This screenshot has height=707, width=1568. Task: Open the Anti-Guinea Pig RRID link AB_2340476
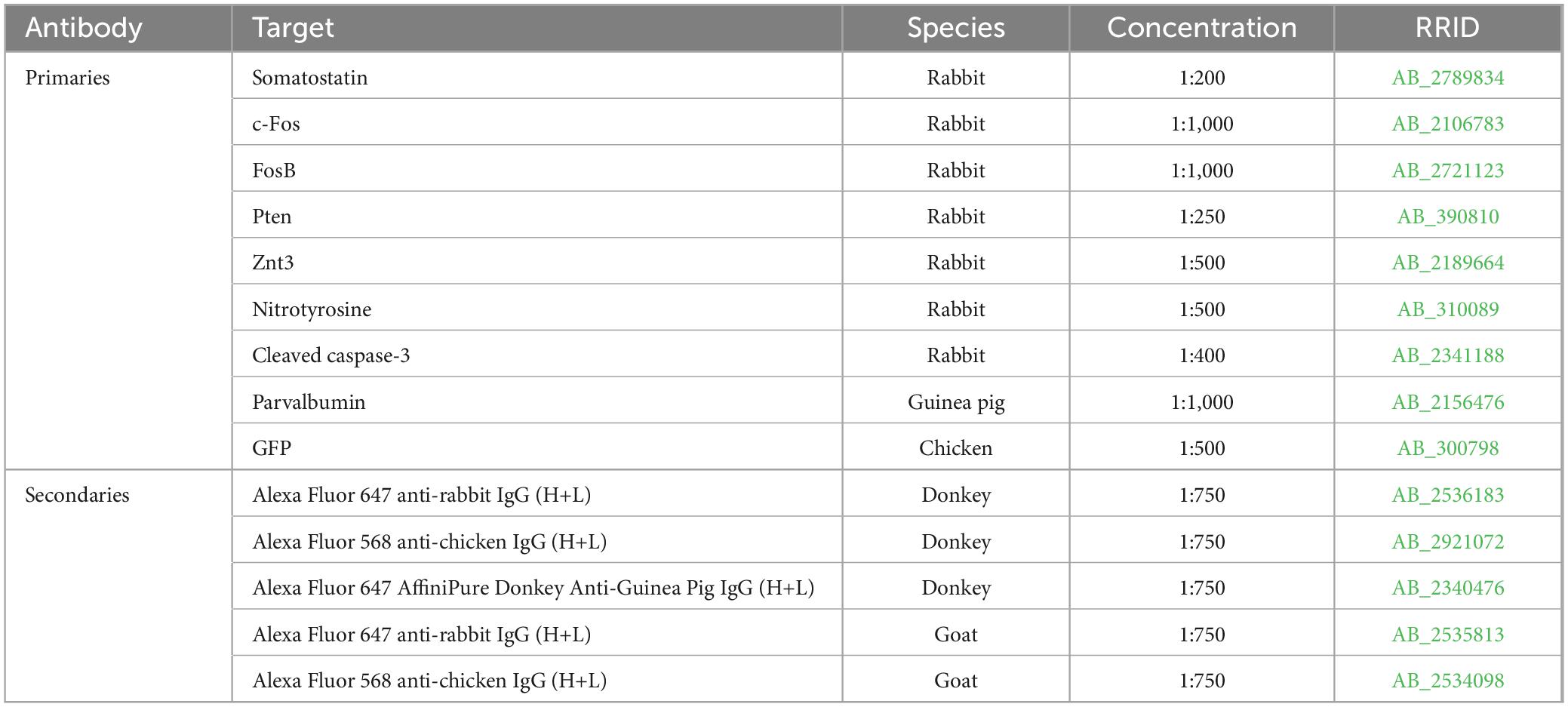(x=1447, y=588)
